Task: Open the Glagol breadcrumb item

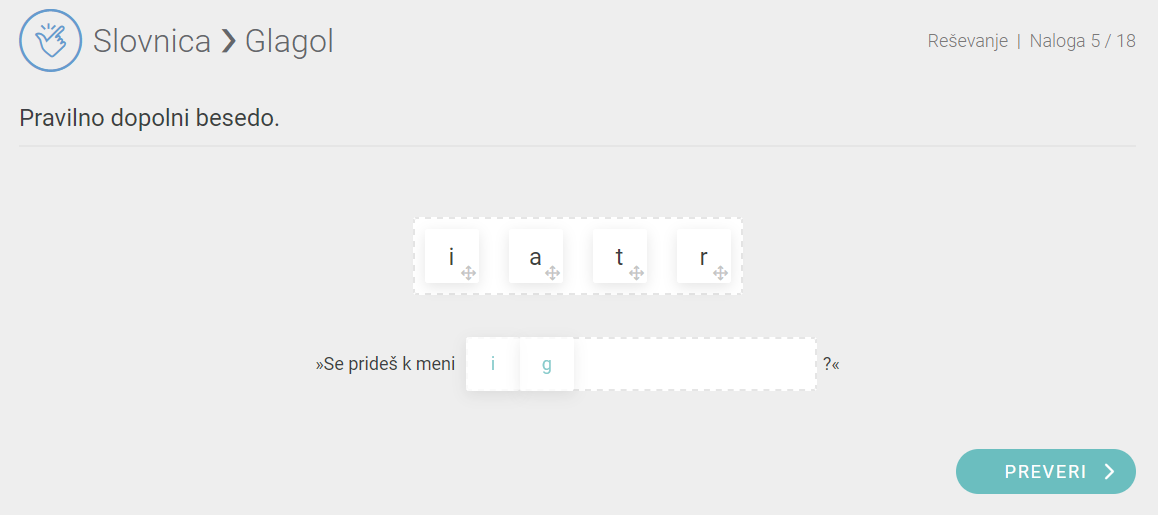Action: click(x=289, y=41)
